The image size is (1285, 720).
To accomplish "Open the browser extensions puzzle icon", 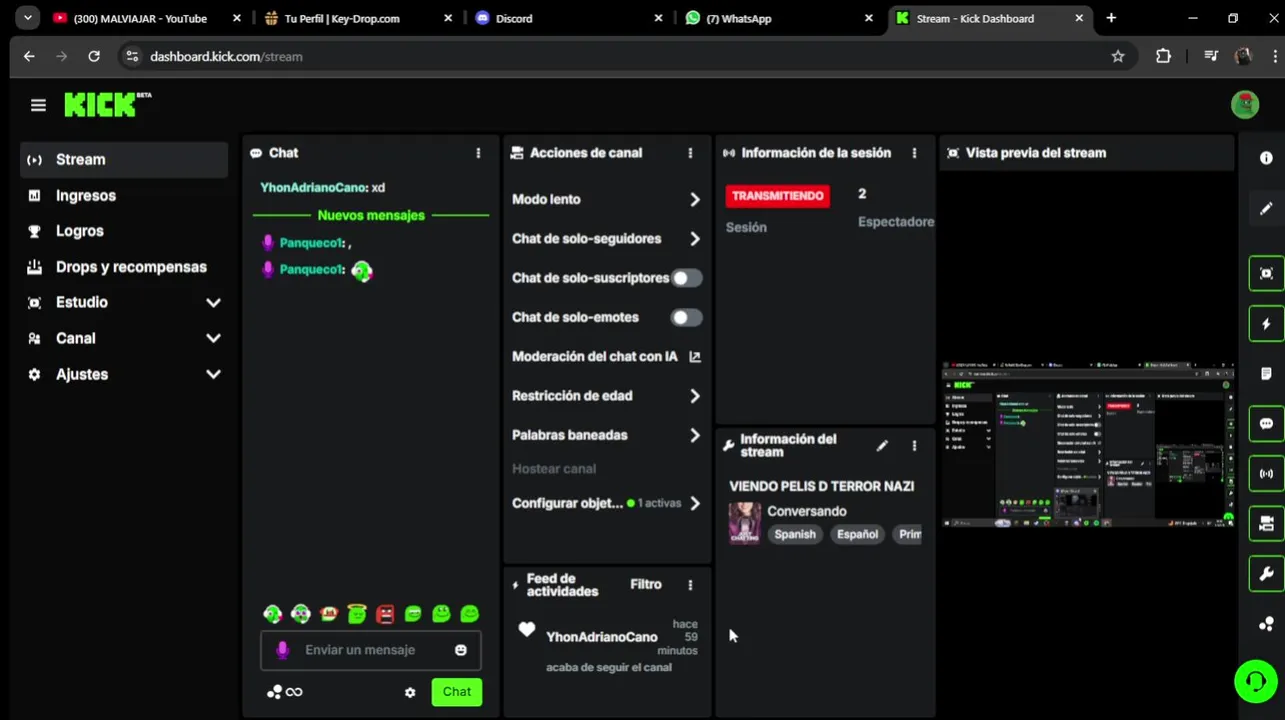I will [x=1163, y=57].
